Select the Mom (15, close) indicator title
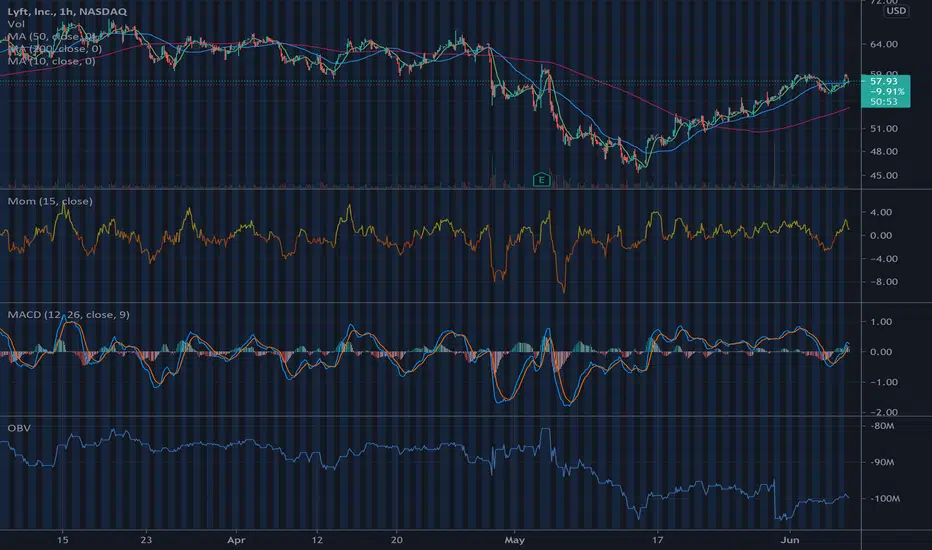 point(50,201)
